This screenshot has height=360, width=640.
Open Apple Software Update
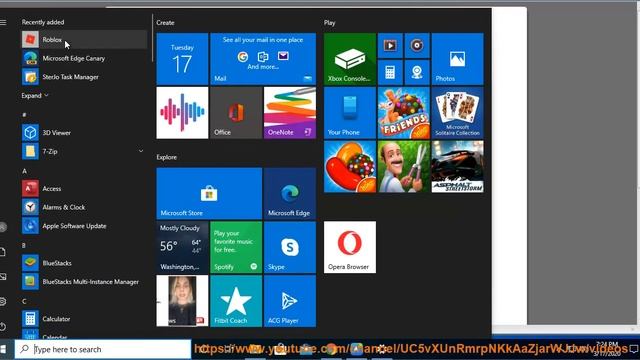click(x=84, y=226)
